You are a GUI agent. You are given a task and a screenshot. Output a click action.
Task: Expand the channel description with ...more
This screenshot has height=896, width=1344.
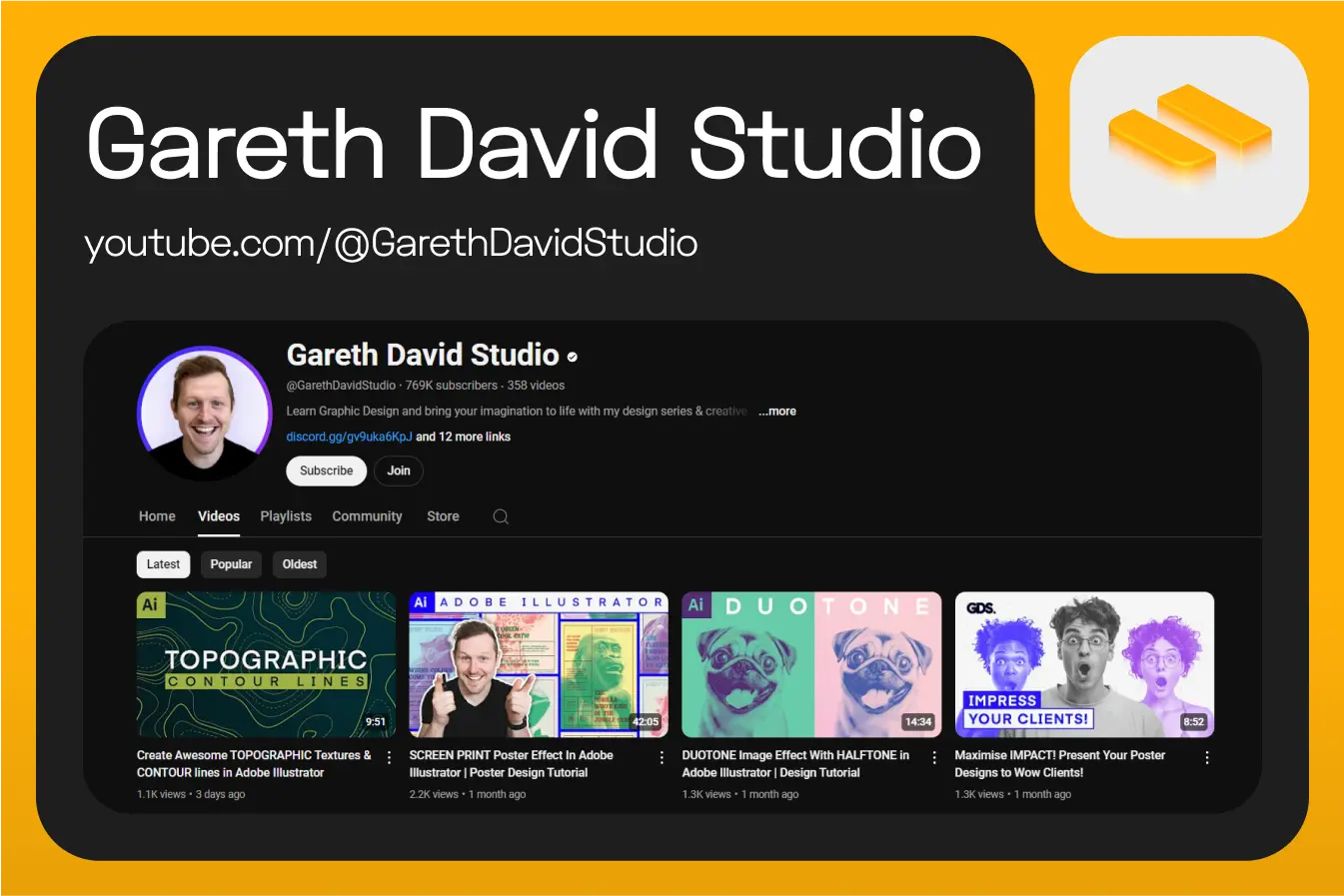coord(776,411)
